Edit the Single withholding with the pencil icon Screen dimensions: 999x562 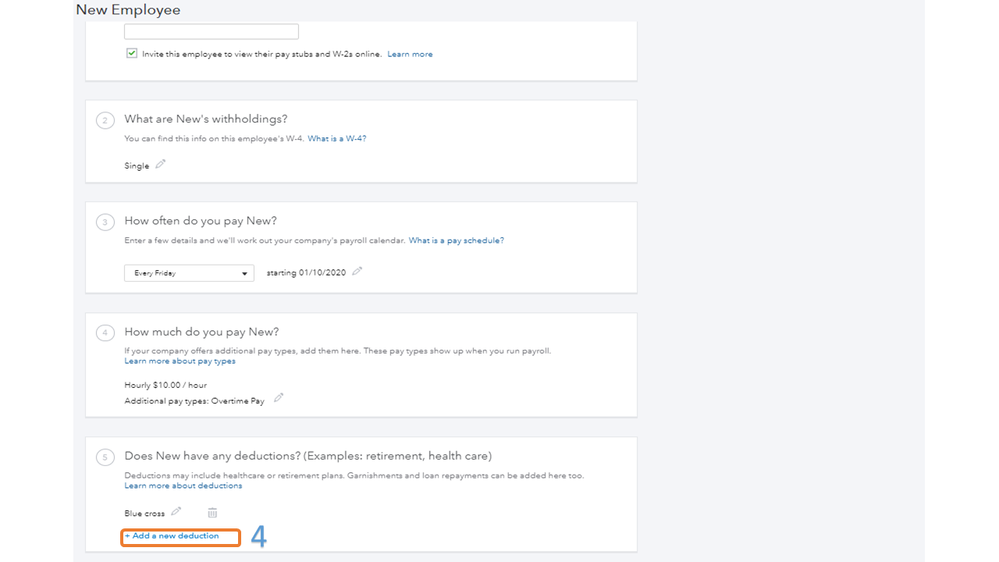pyautogui.click(x=160, y=165)
